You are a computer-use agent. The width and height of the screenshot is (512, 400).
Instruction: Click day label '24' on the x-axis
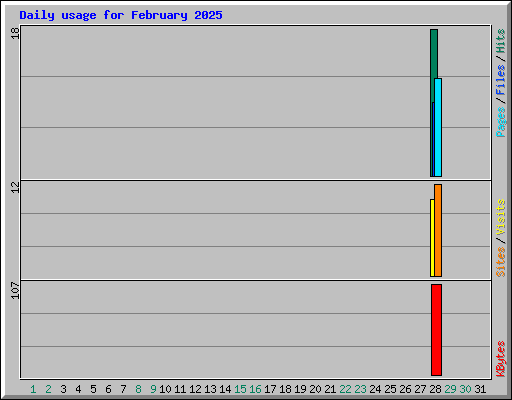pyautogui.click(x=375, y=389)
